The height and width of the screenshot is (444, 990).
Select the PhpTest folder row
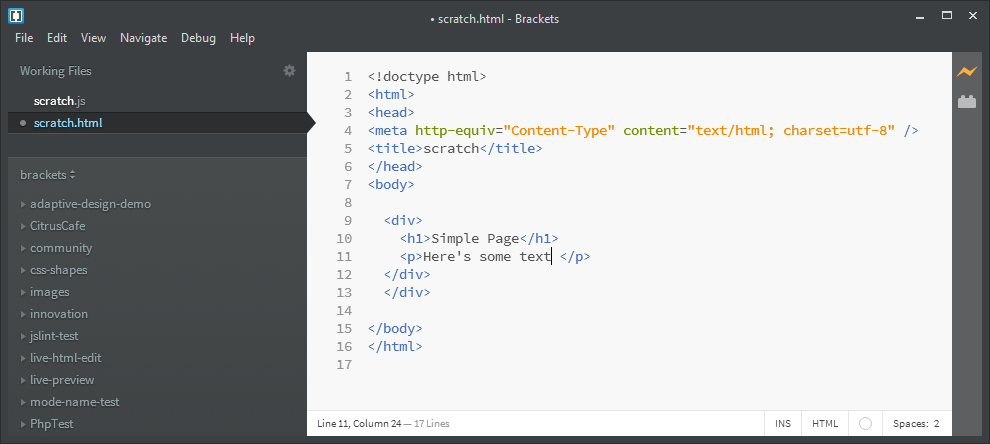[x=157, y=424]
